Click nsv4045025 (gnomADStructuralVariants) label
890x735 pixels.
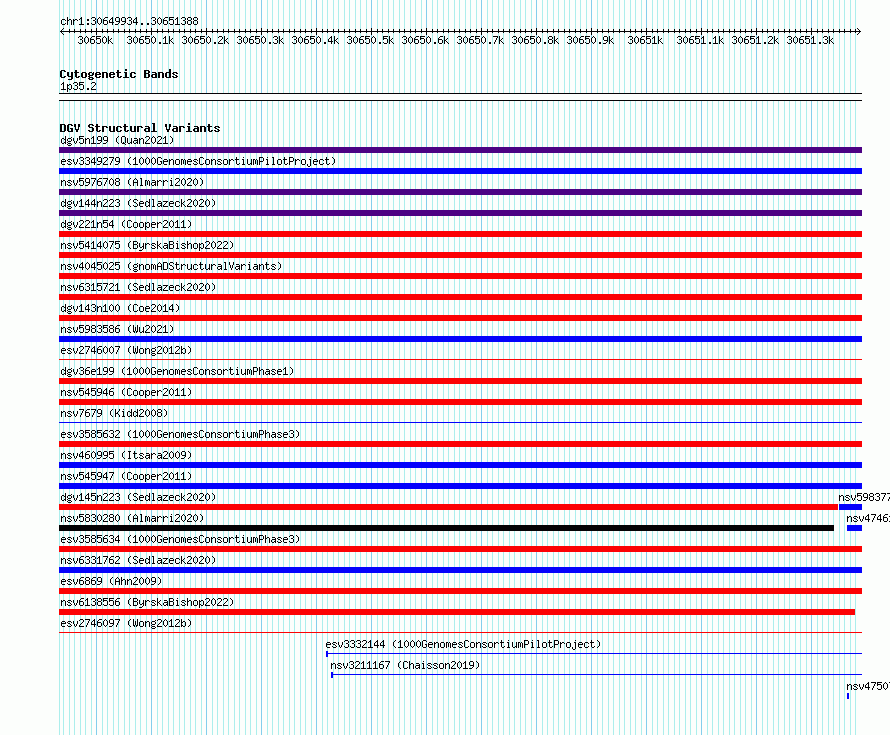pyautogui.click(x=171, y=266)
